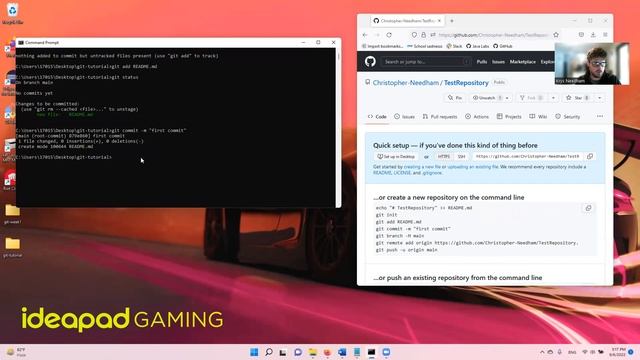Image resolution: width=640 pixels, height=360 pixels.
Task: Click the Command Prompt taskbar icon
Action: (371, 352)
